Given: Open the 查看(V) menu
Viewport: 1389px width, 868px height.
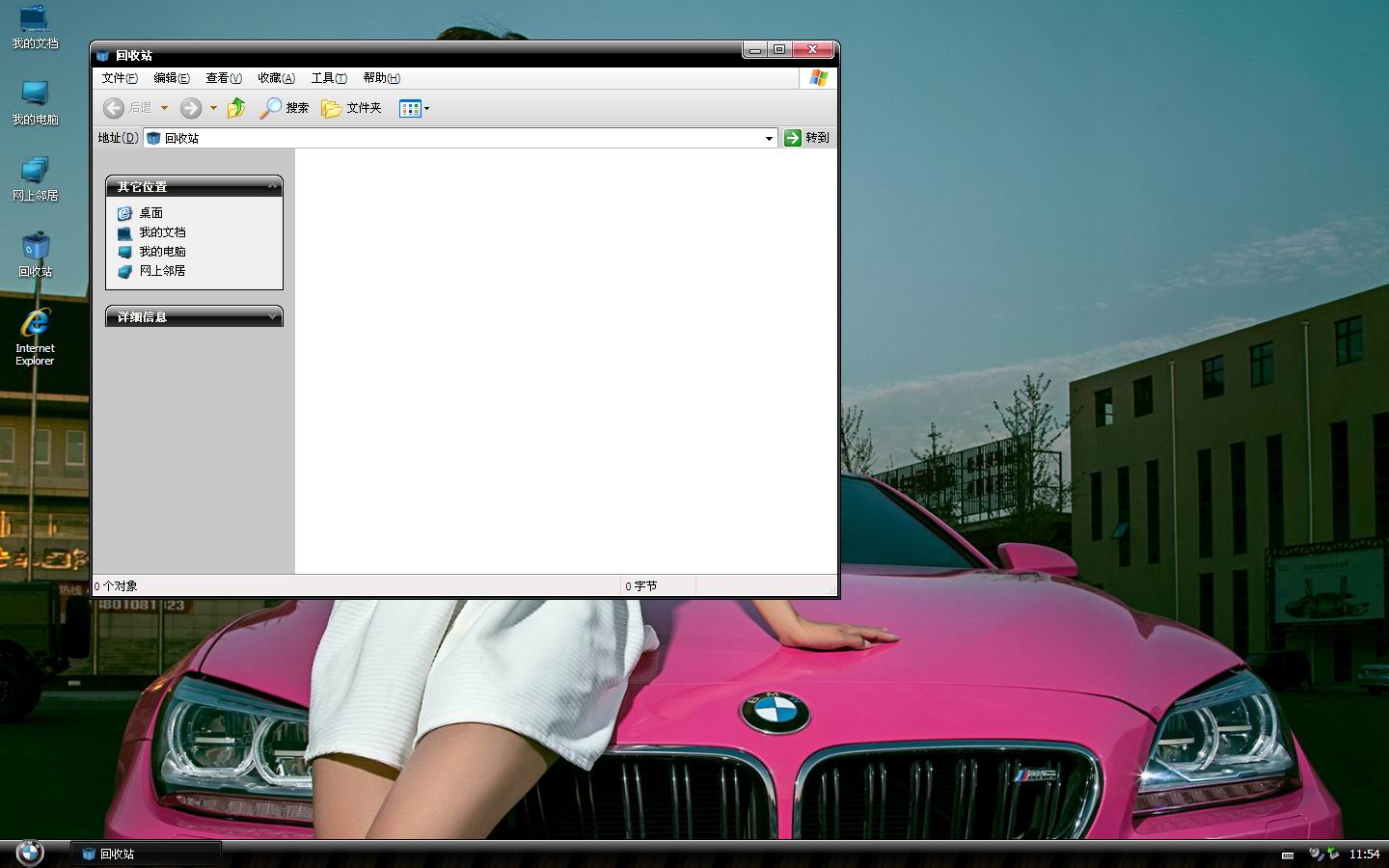Looking at the screenshot, I should [224, 78].
